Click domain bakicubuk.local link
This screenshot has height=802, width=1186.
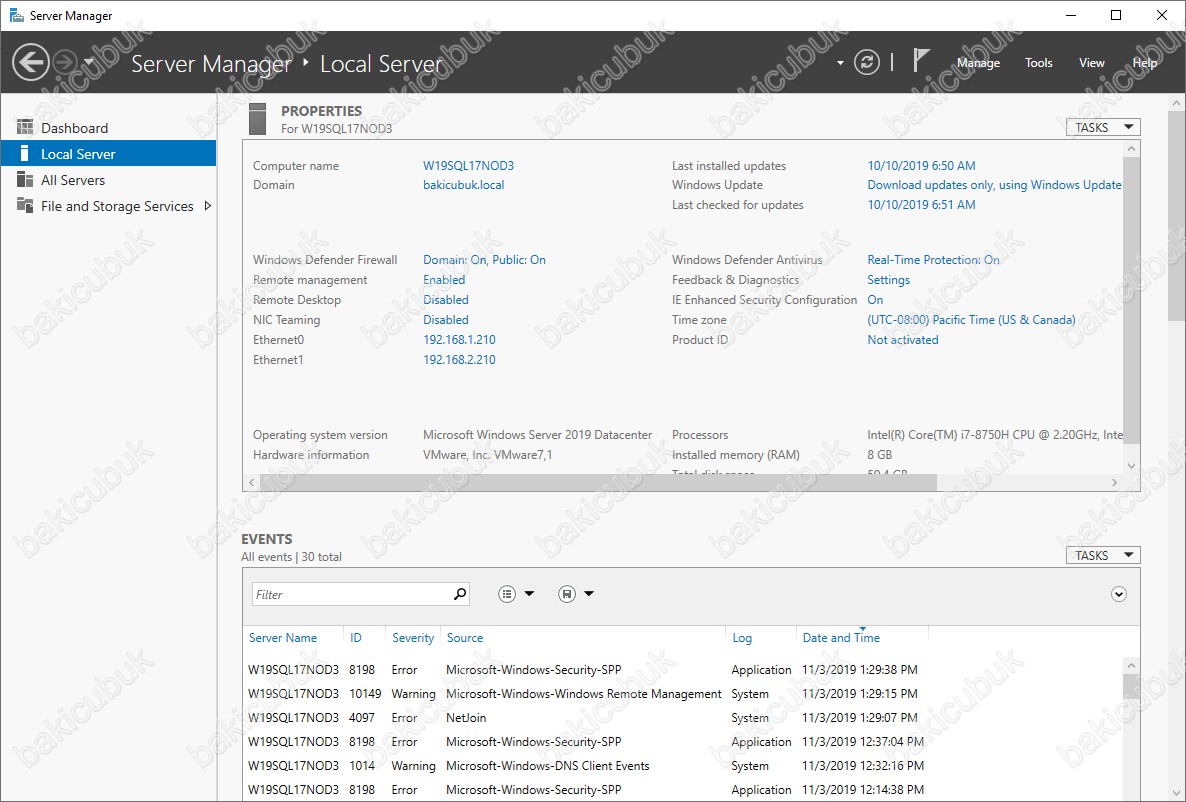[x=464, y=185]
